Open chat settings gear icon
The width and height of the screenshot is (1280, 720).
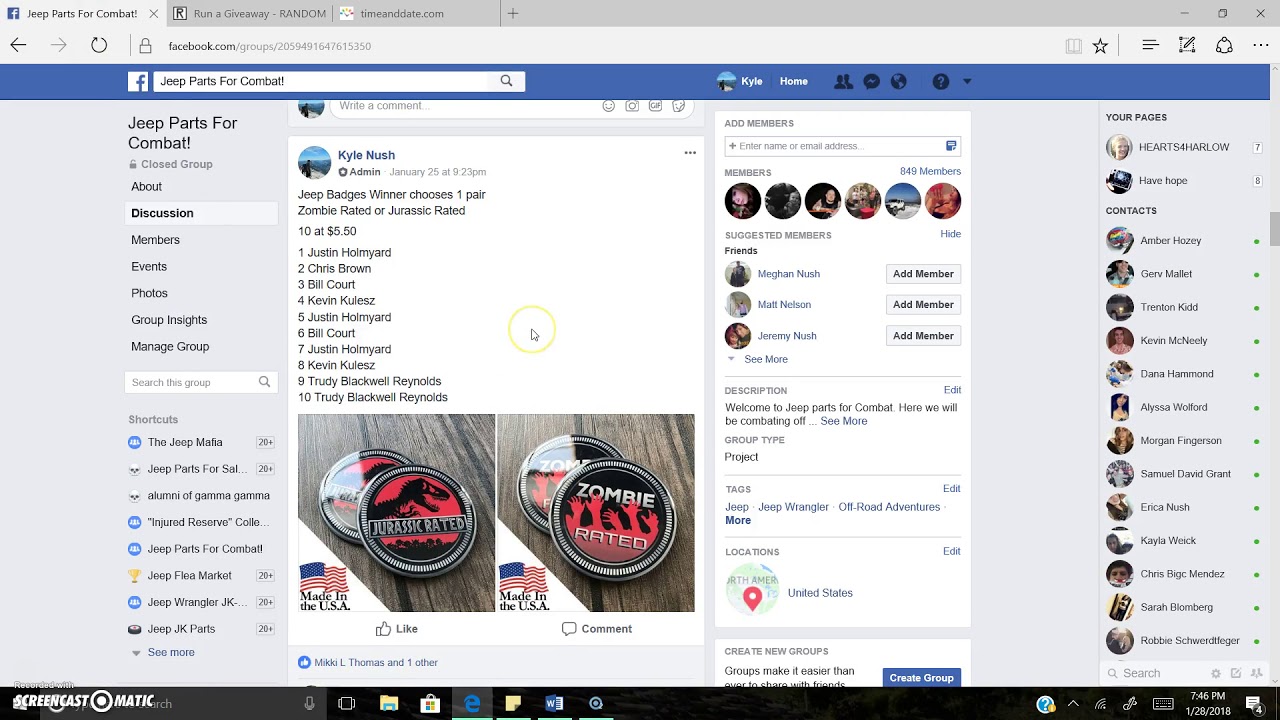tap(1216, 674)
